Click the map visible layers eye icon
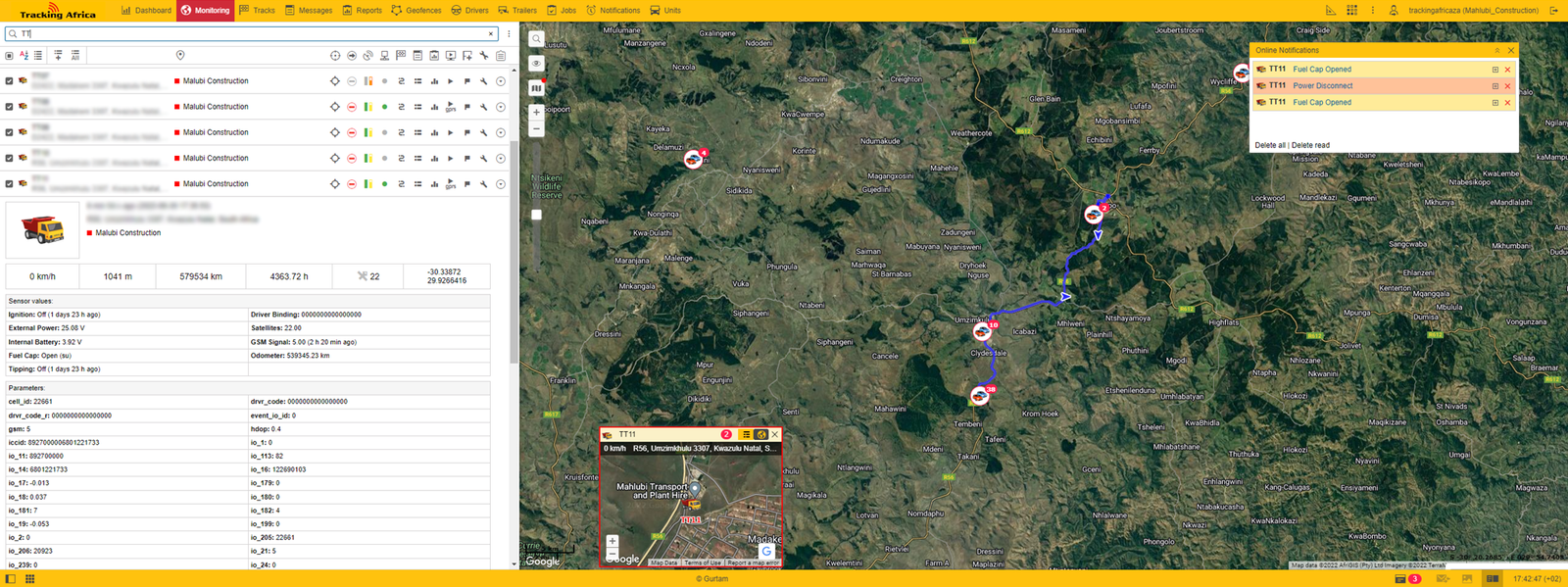This screenshot has height=587, width=1568. click(x=536, y=63)
